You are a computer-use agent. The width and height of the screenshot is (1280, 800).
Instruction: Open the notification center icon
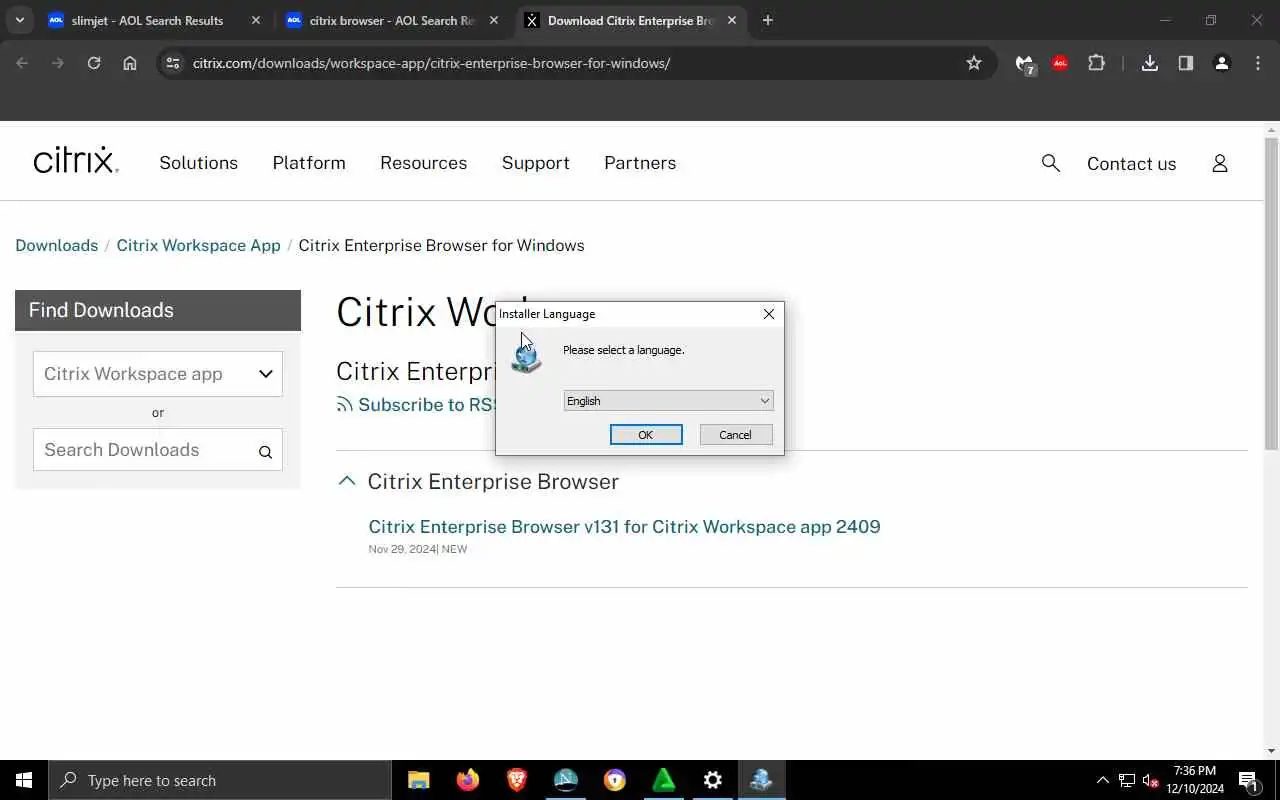click(x=1250, y=780)
